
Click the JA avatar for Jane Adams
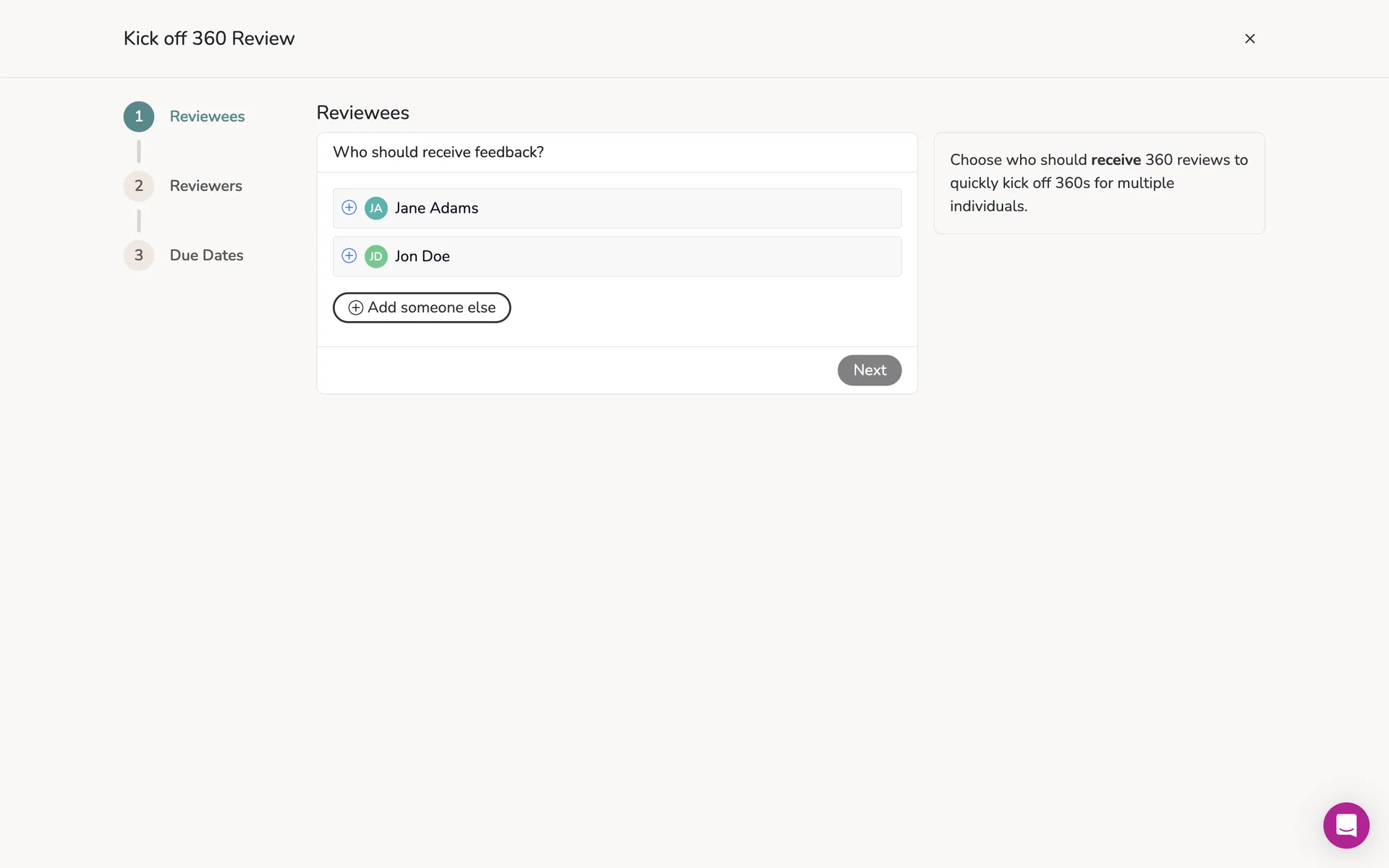[375, 208]
